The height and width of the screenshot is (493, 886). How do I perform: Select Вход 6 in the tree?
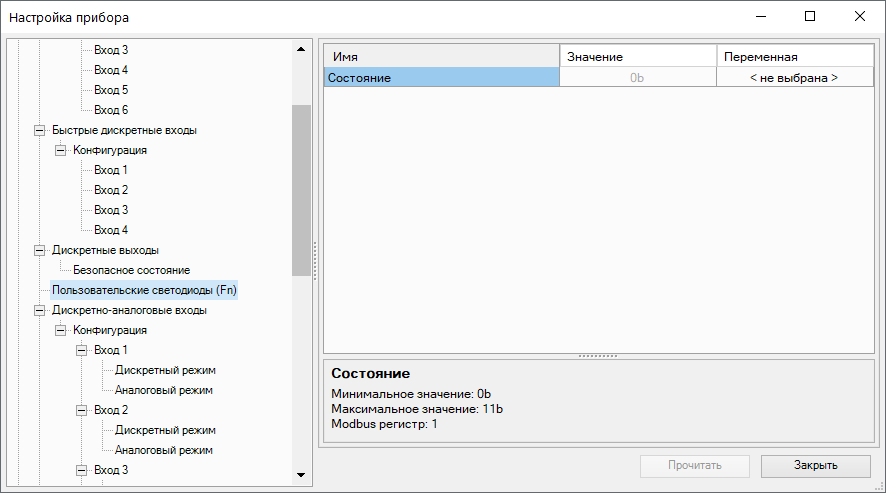pos(111,110)
